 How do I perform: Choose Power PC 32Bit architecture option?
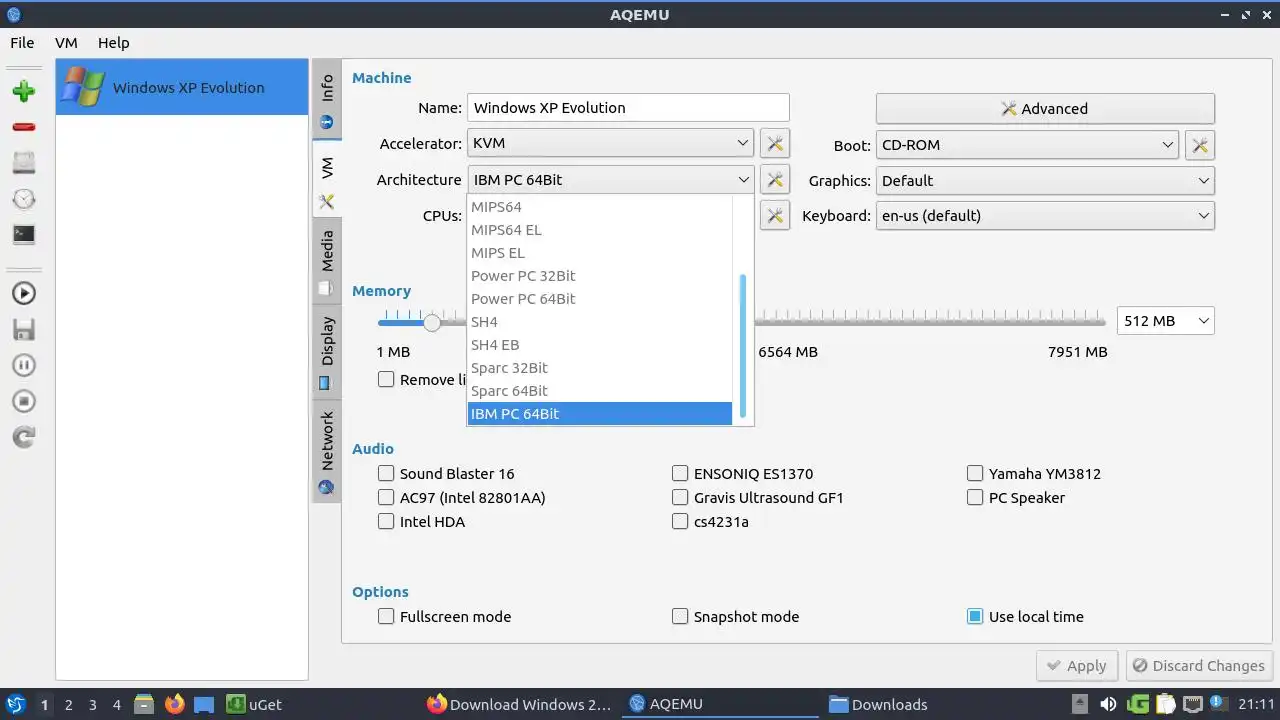600,276
